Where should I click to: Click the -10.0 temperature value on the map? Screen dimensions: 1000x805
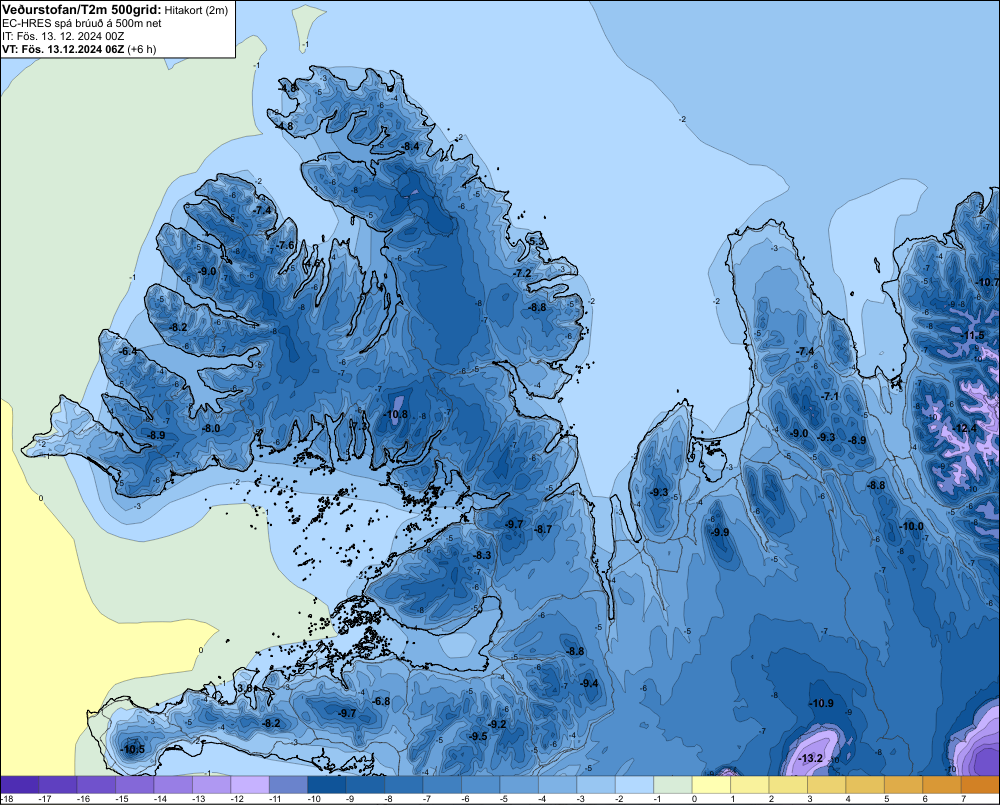[x=911, y=527]
